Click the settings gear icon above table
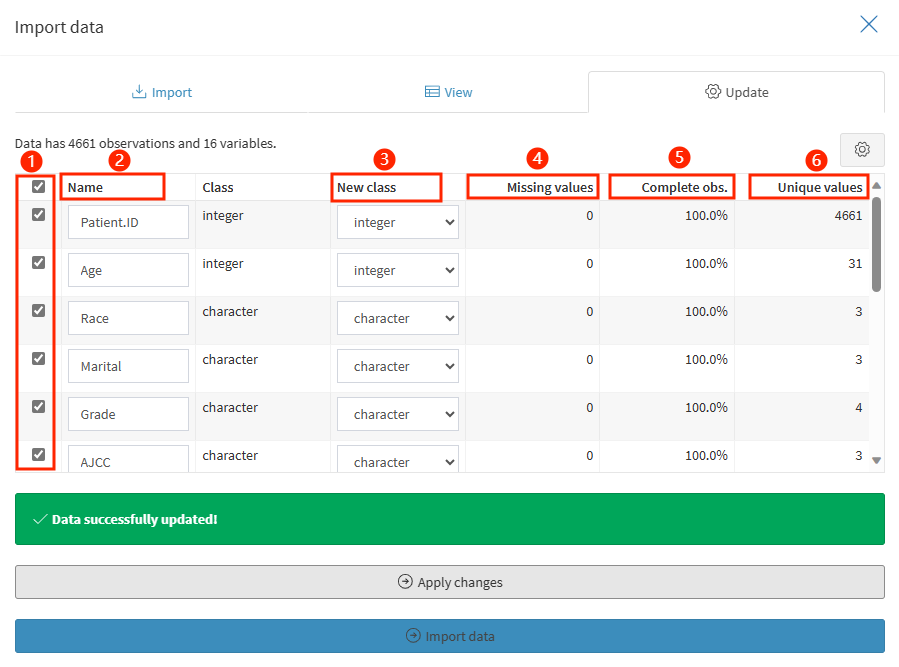The height and width of the screenshot is (667, 899). click(862, 150)
